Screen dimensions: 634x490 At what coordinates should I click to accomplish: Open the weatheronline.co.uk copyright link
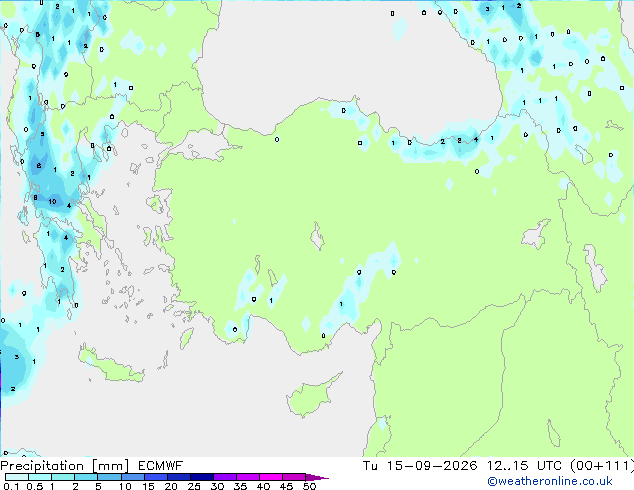click(550, 481)
